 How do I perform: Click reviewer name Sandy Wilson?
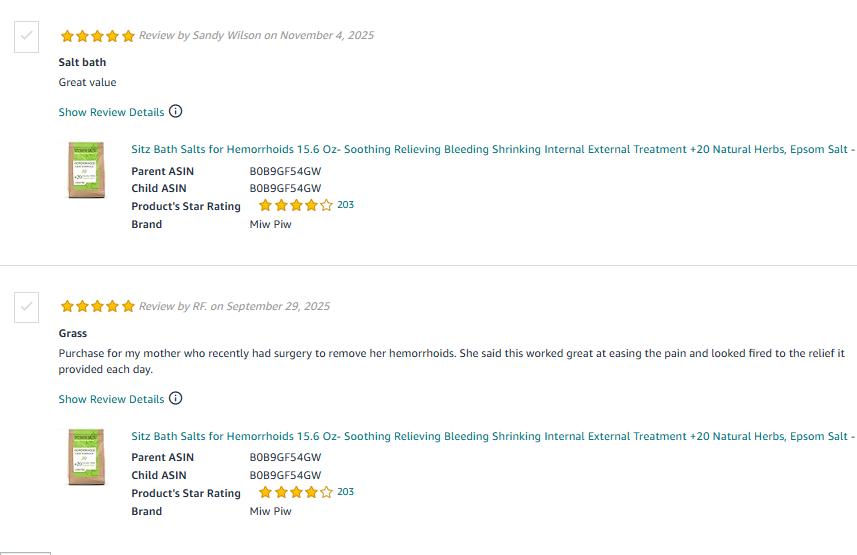pyautogui.click(x=226, y=36)
